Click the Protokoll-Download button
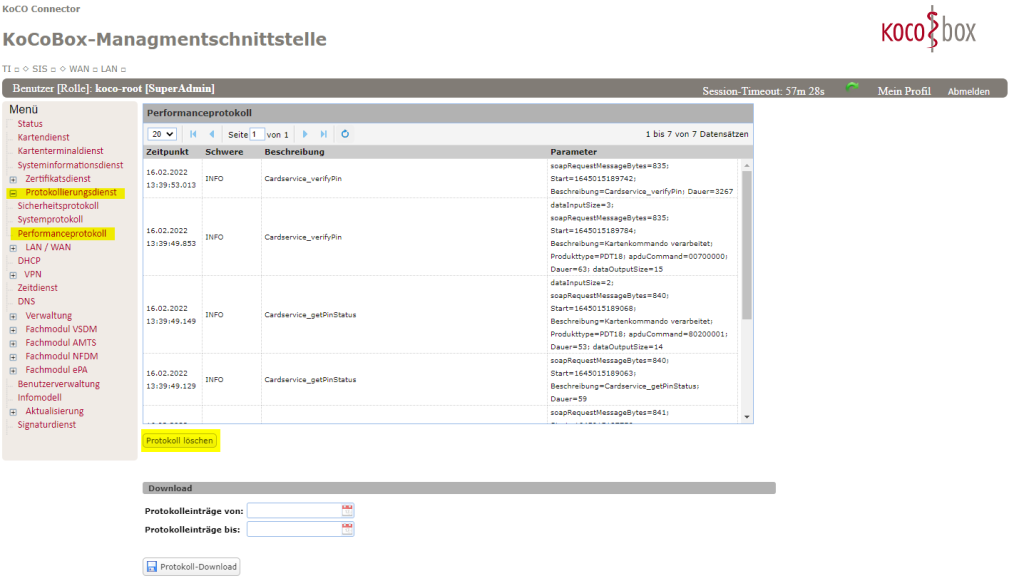 (x=192, y=567)
